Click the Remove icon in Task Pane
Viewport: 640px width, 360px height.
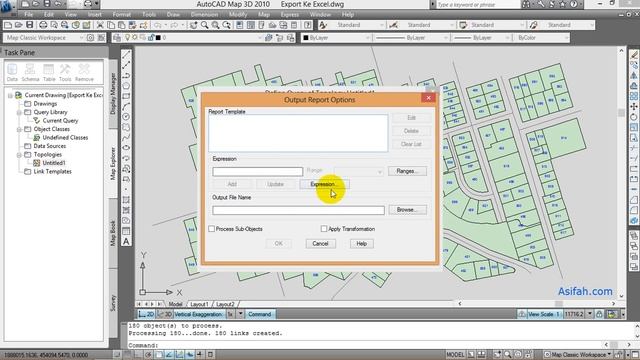pos(84,73)
